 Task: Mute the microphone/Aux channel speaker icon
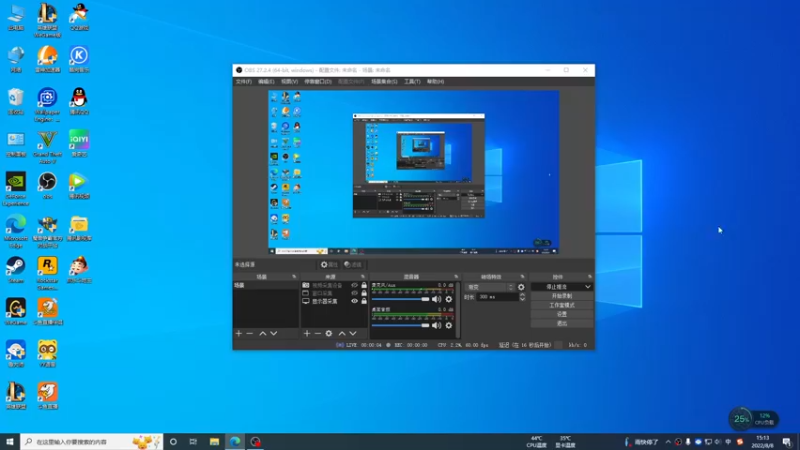pos(436,299)
